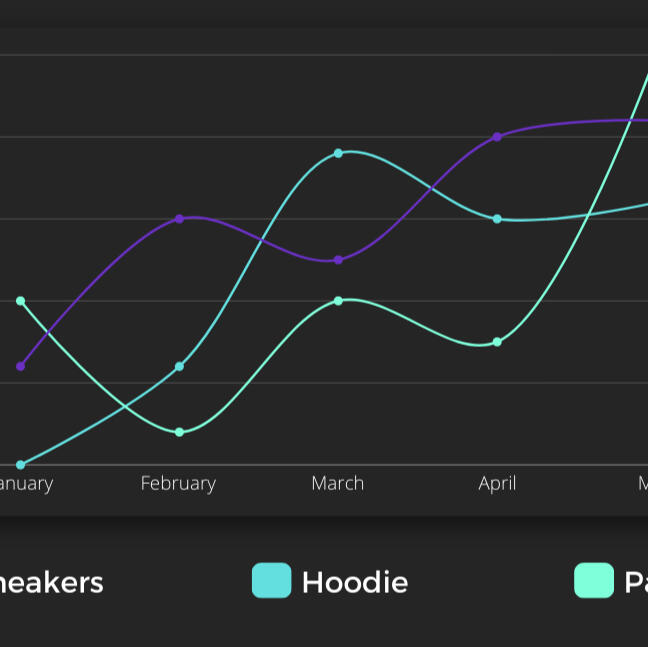The image size is (648, 647).
Task: Toggle the Sneakers series legend label
Action: (x=52, y=583)
